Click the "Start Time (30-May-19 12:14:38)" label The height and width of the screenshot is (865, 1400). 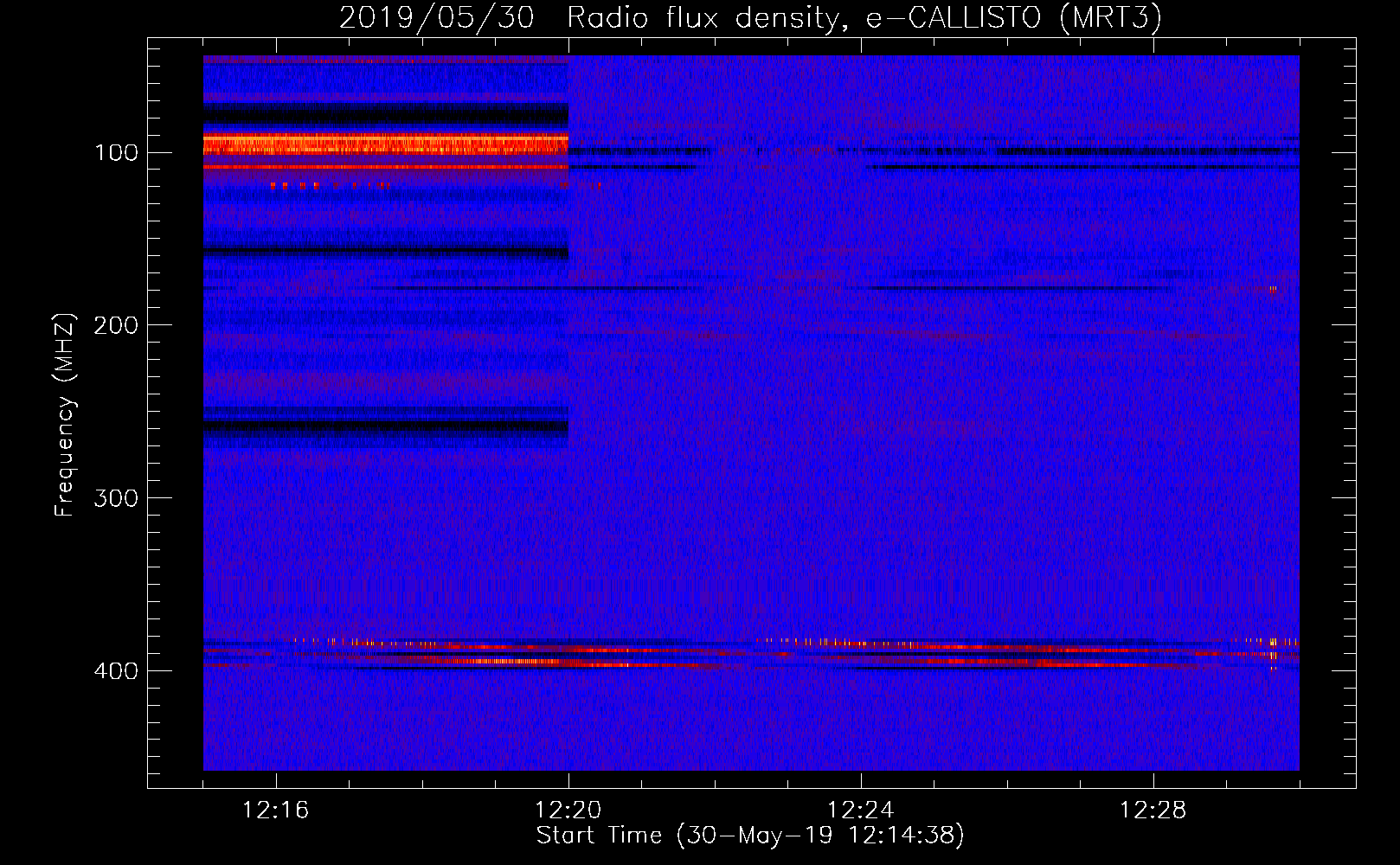pyautogui.click(x=749, y=836)
